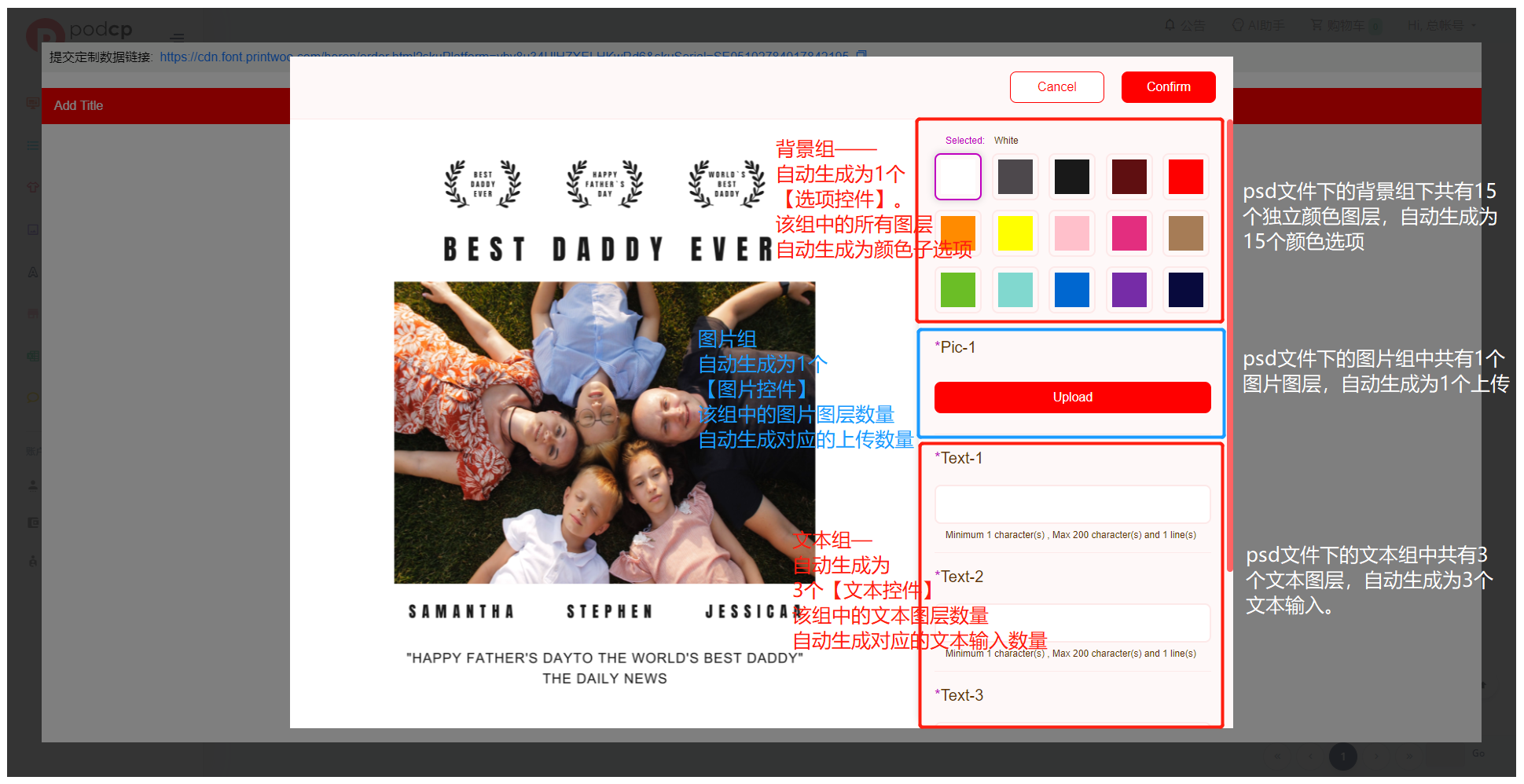Click the Confirm button
Image resolution: width=1524 pixels, height=784 pixels.
1168,87
